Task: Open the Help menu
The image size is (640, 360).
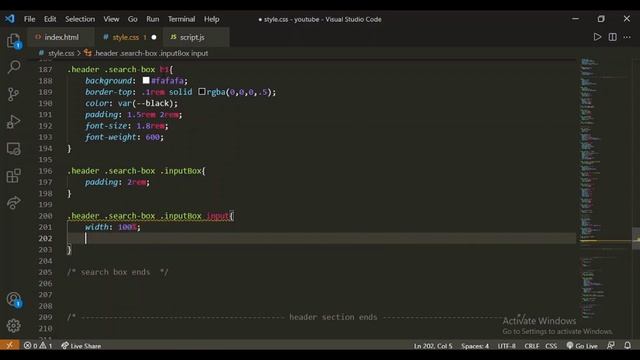Action: pos(211,19)
